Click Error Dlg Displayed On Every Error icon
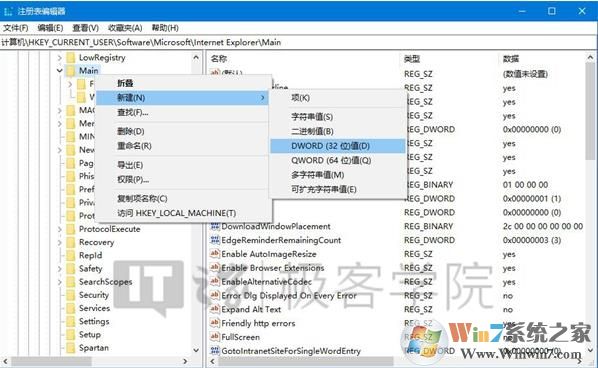 [215, 295]
